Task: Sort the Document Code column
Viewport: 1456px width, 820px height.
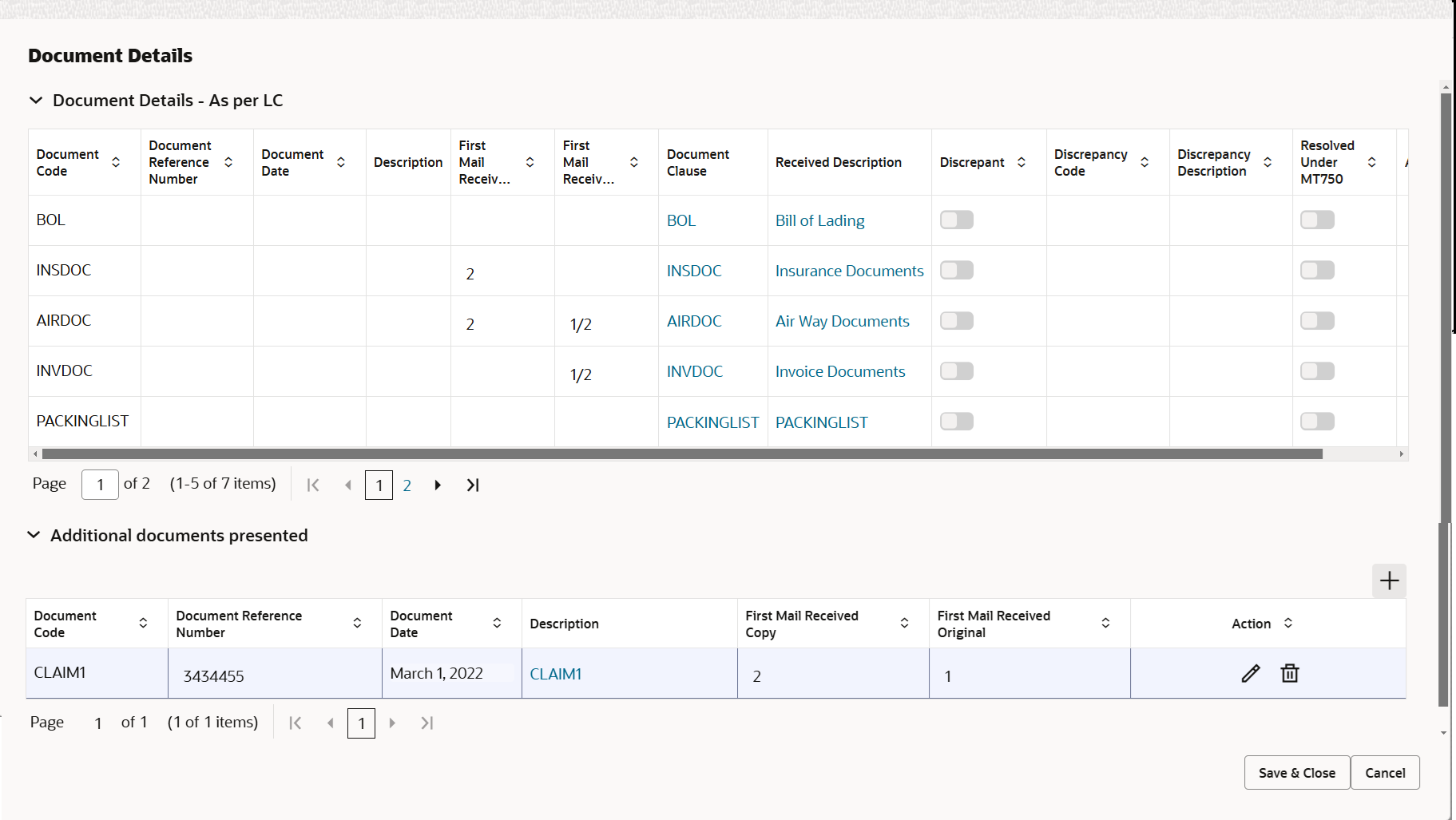Action: click(x=117, y=161)
